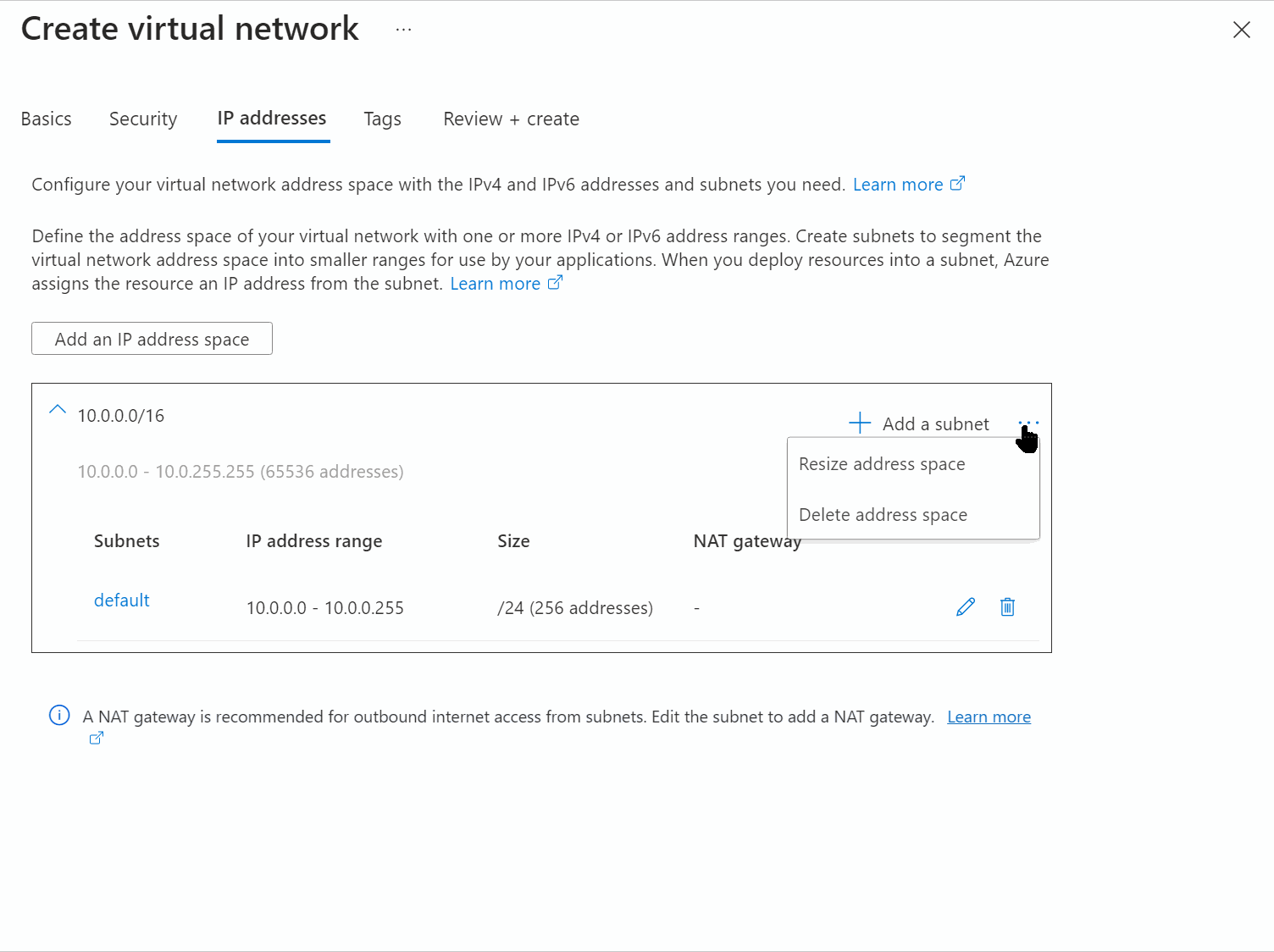Click the ellipsis beside the Create virtual network title
The width and height of the screenshot is (1274, 952).
[402, 28]
